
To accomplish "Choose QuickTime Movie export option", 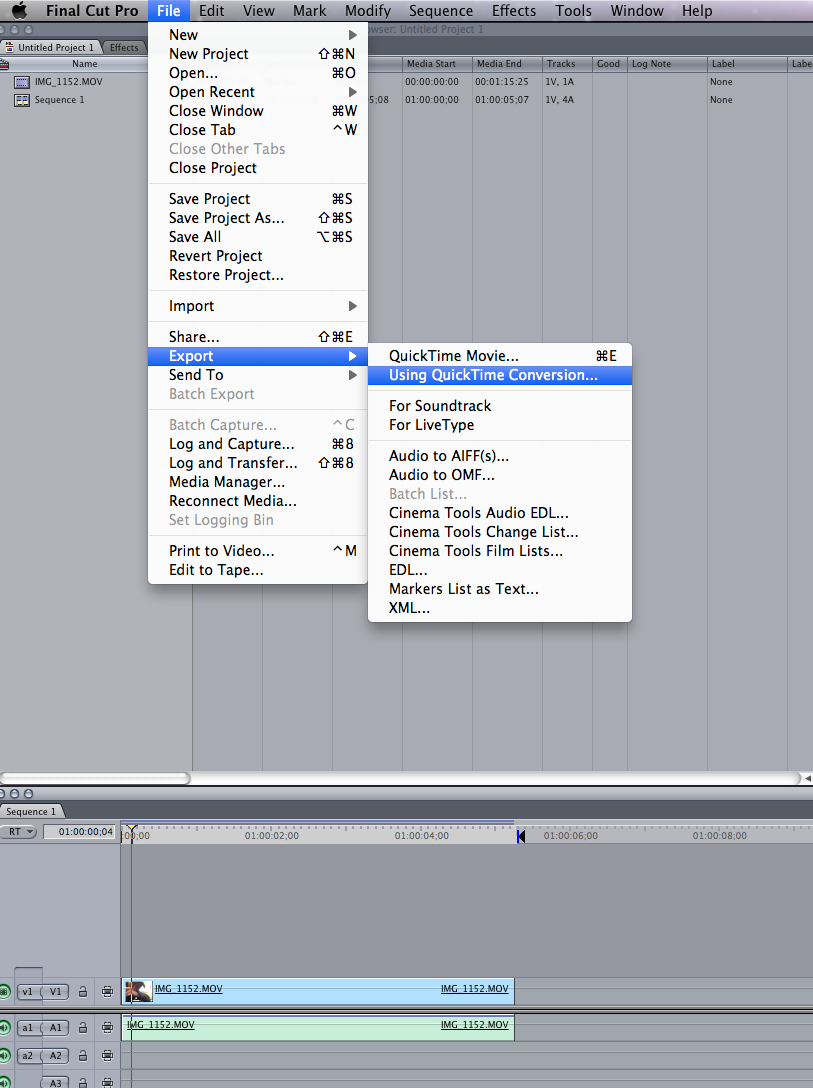I will coord(499,356).
